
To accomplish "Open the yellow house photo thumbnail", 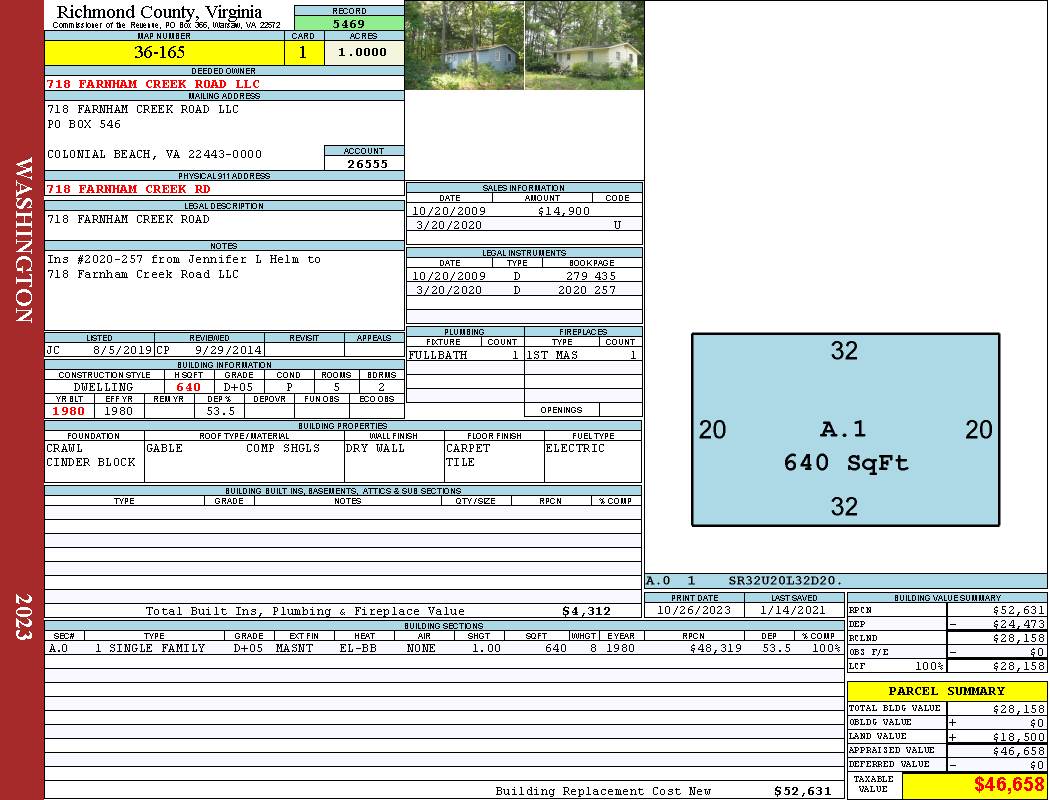I will 585,45.
